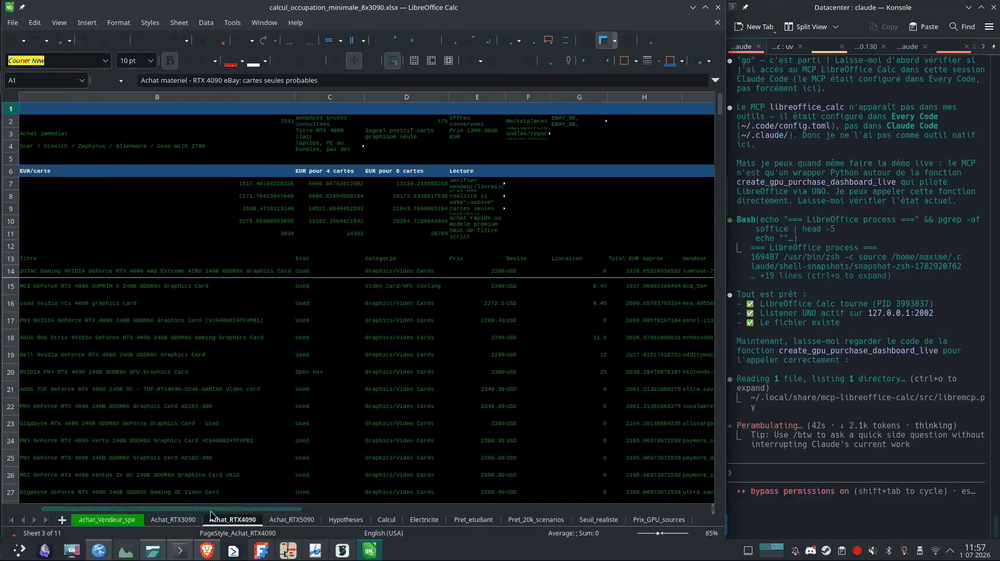Switch to the Electricite sheet tab

point(424,520)
